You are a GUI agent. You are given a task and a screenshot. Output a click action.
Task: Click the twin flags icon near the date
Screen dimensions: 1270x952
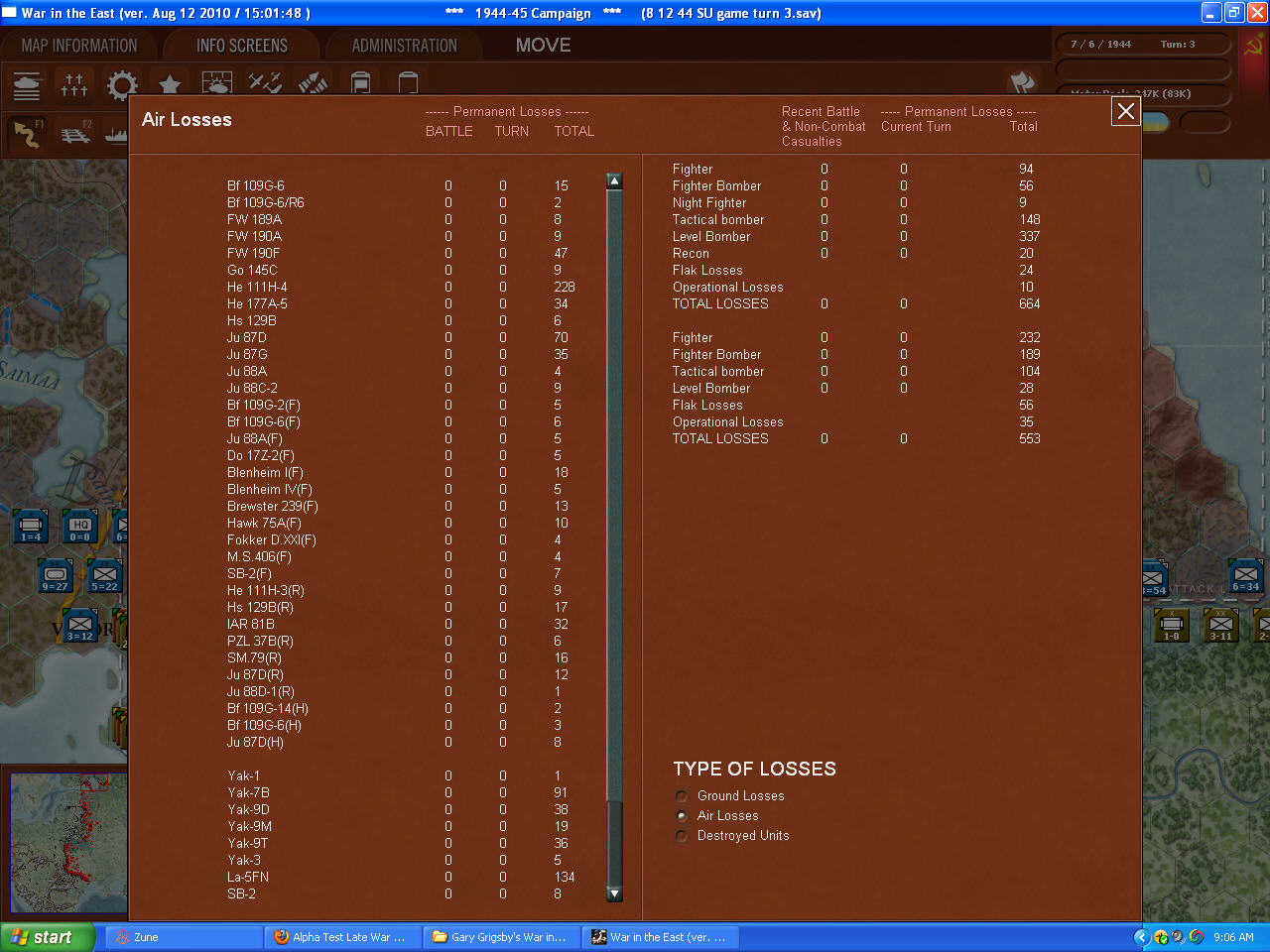(1022, 83)
